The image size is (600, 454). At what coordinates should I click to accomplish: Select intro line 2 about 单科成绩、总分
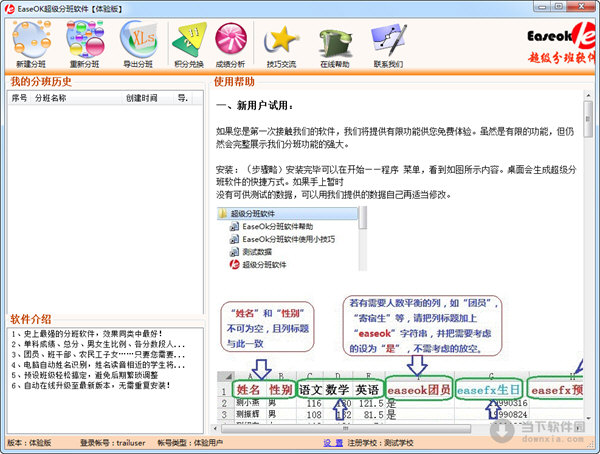click(98, 344)
